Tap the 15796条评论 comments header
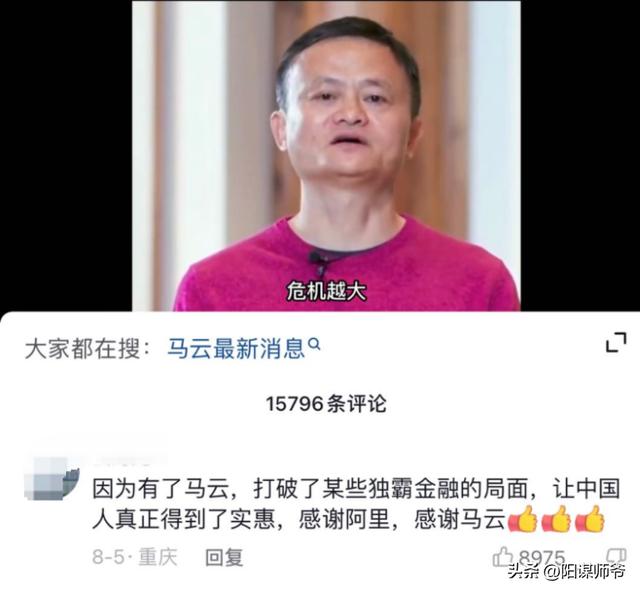640x594 pixels. pos(326,404)
